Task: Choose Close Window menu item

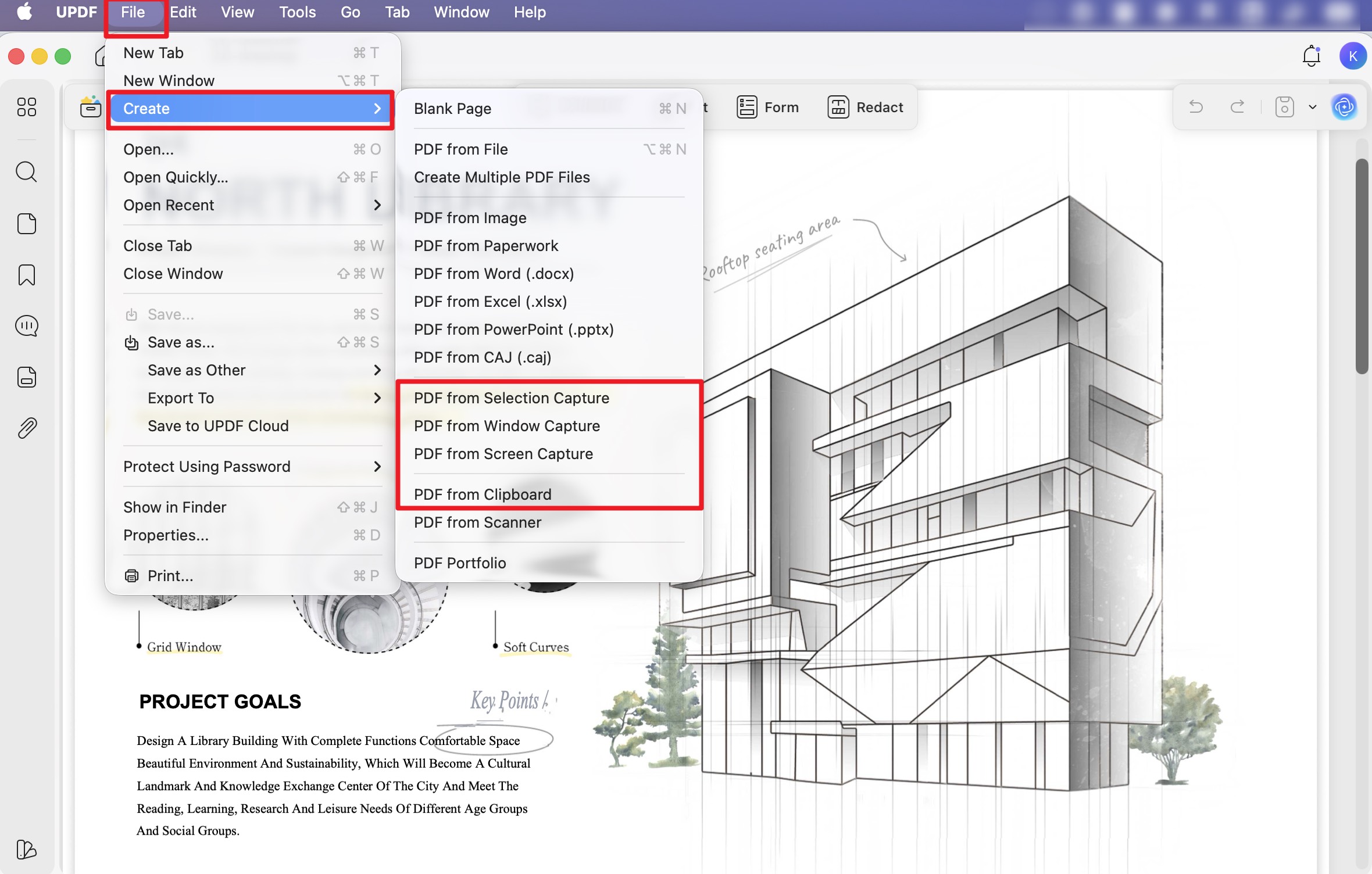Action: point(252,274)
